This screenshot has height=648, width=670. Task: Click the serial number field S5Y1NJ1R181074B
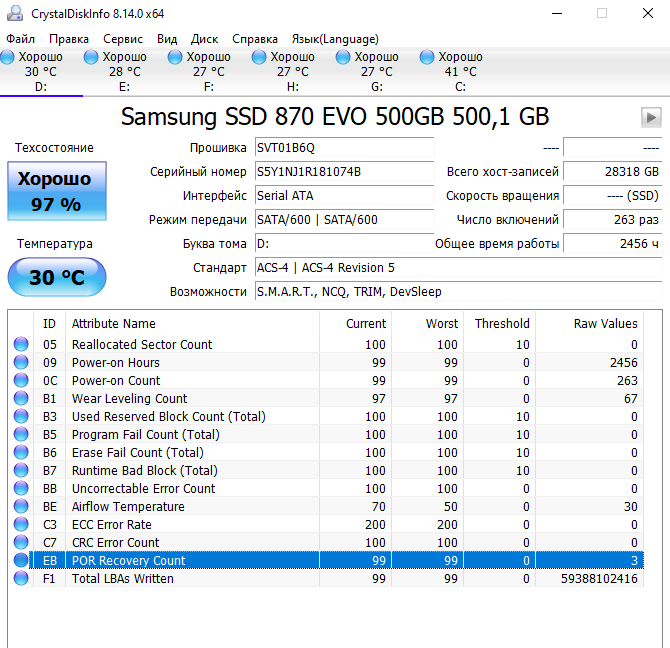point(344,172)
